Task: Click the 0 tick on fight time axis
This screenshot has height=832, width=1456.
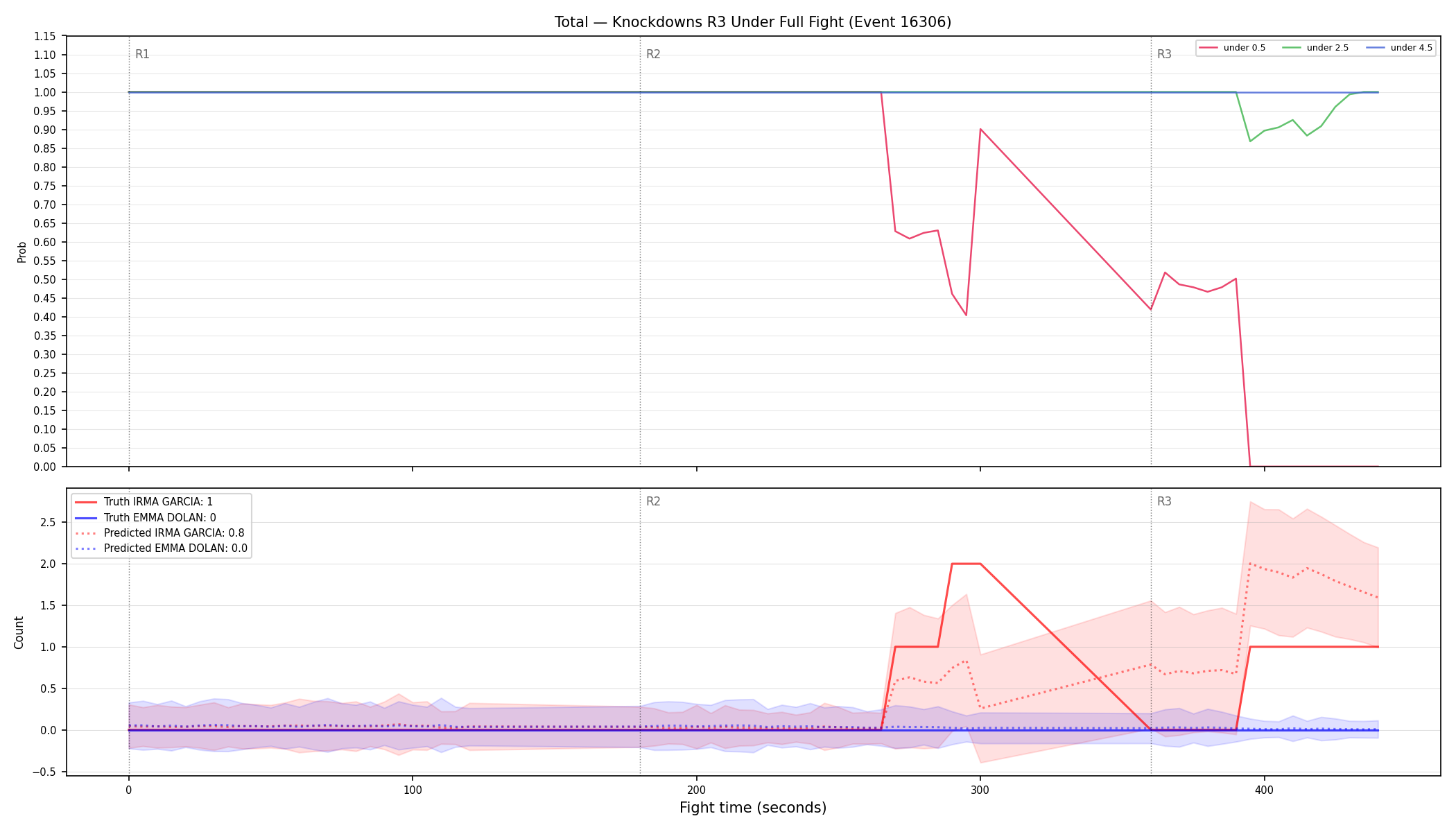Action: point(129,790)
